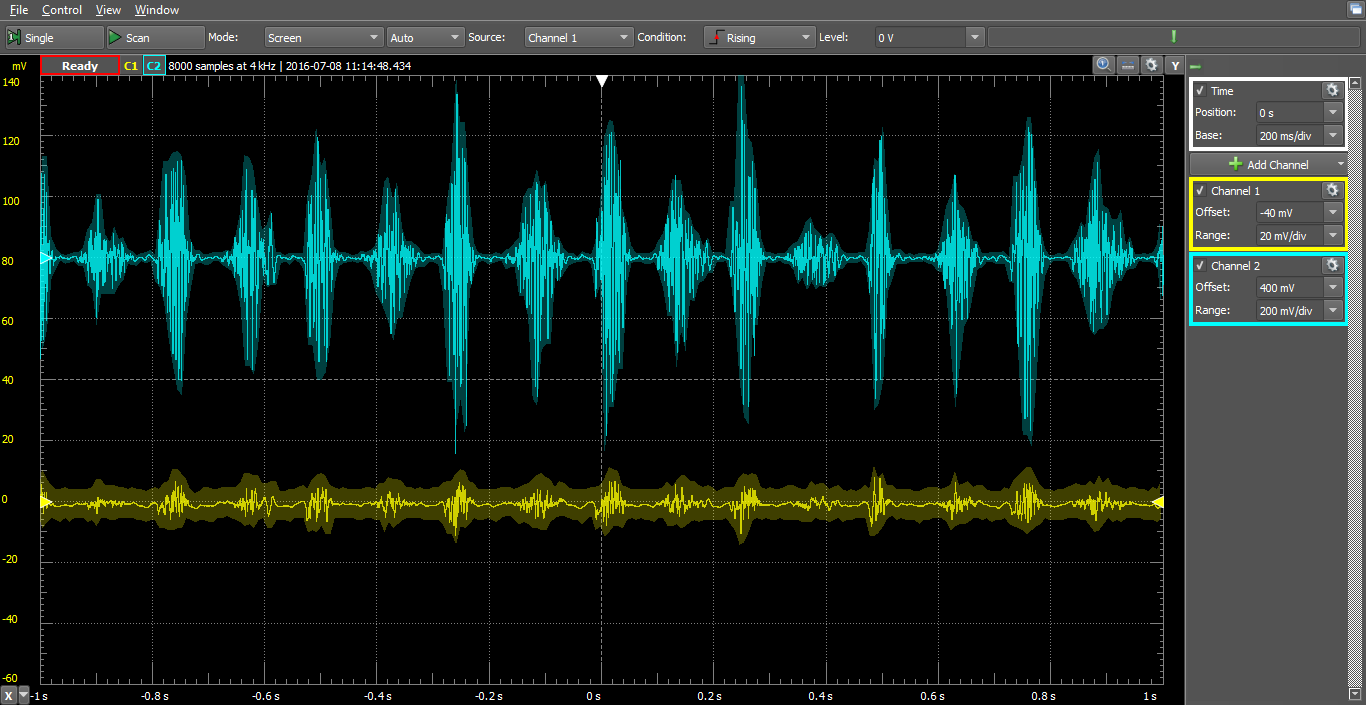
Task: Open the X cursor dropdown arrow
Action: coord(24,696)
